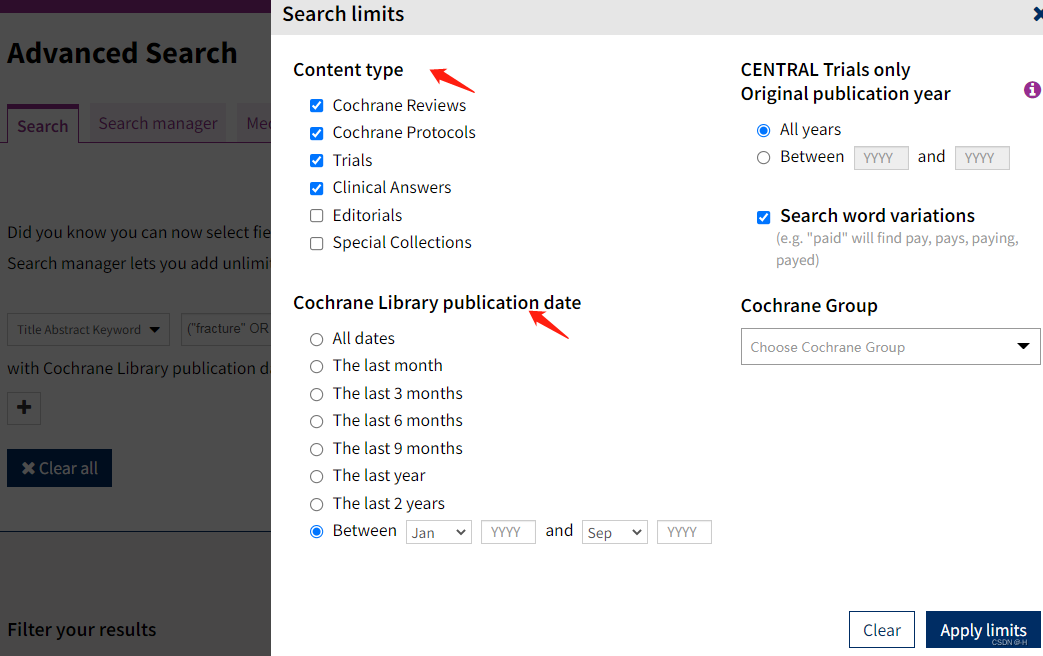This screenshot has width=1043, height=656.
Task: Select the CENTRAL Trials Between years radio button
Action: [x=764, y=158]
